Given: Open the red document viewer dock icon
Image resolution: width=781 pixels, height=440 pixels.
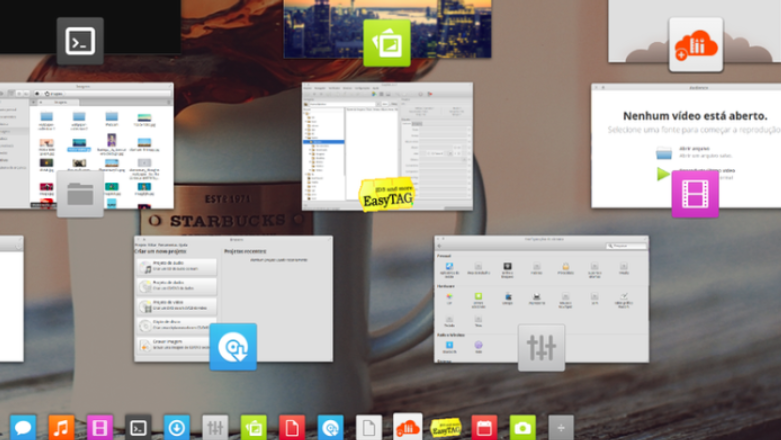Looking at the screenshot, I should (292, 428).
